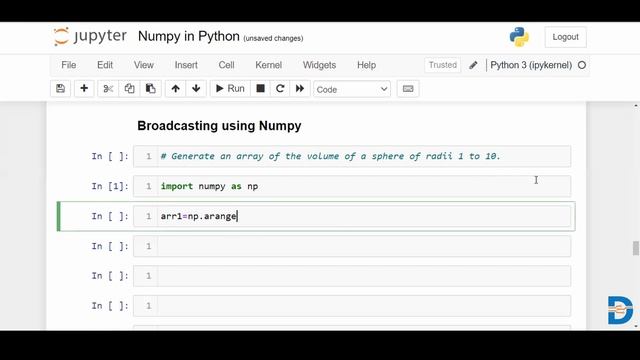Open the Help menu
This screenshot has width=640, height=360.
click(x=367, y=65)
